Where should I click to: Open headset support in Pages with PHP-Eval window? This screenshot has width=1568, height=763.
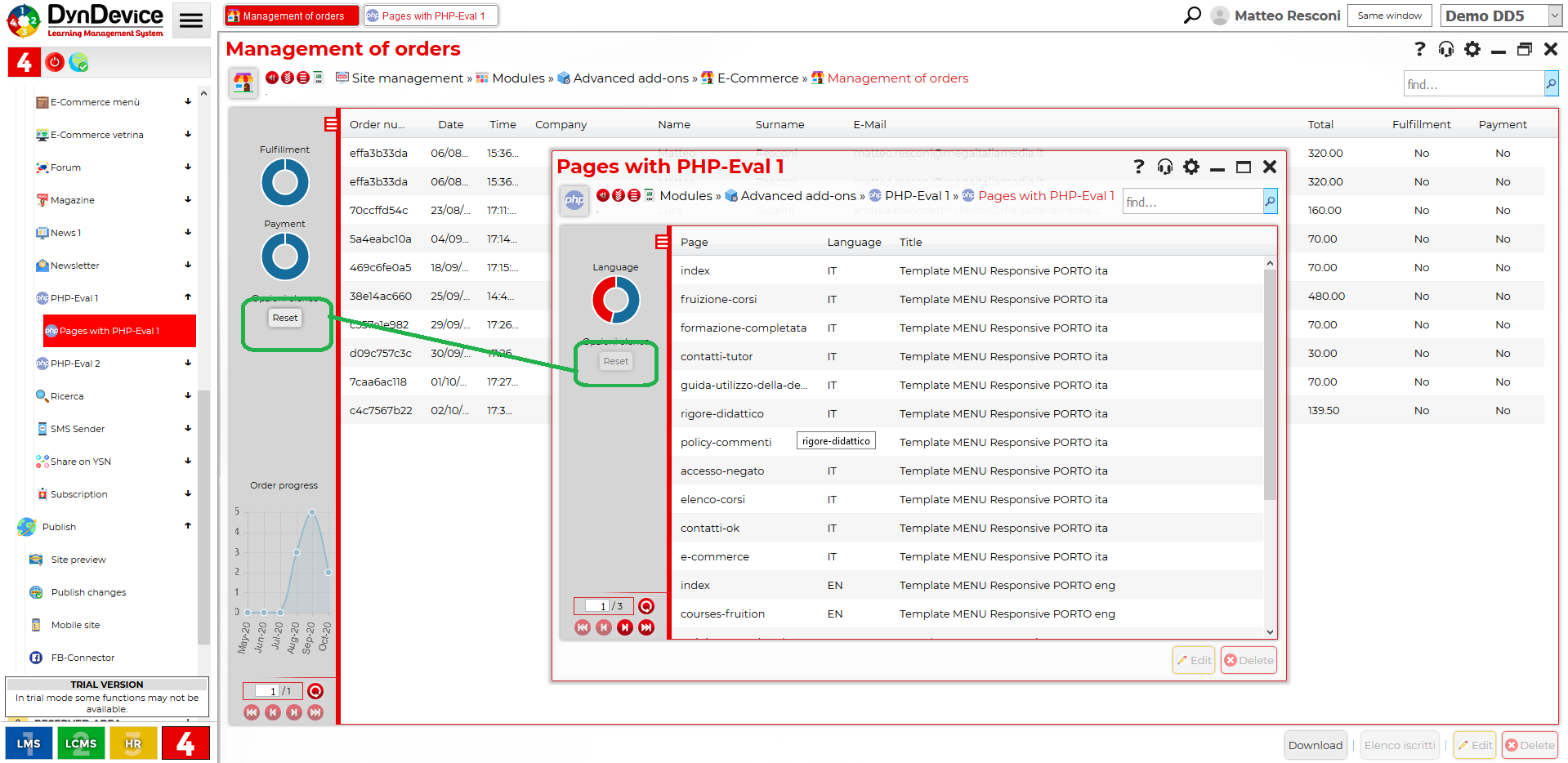tap(1164, 167)
